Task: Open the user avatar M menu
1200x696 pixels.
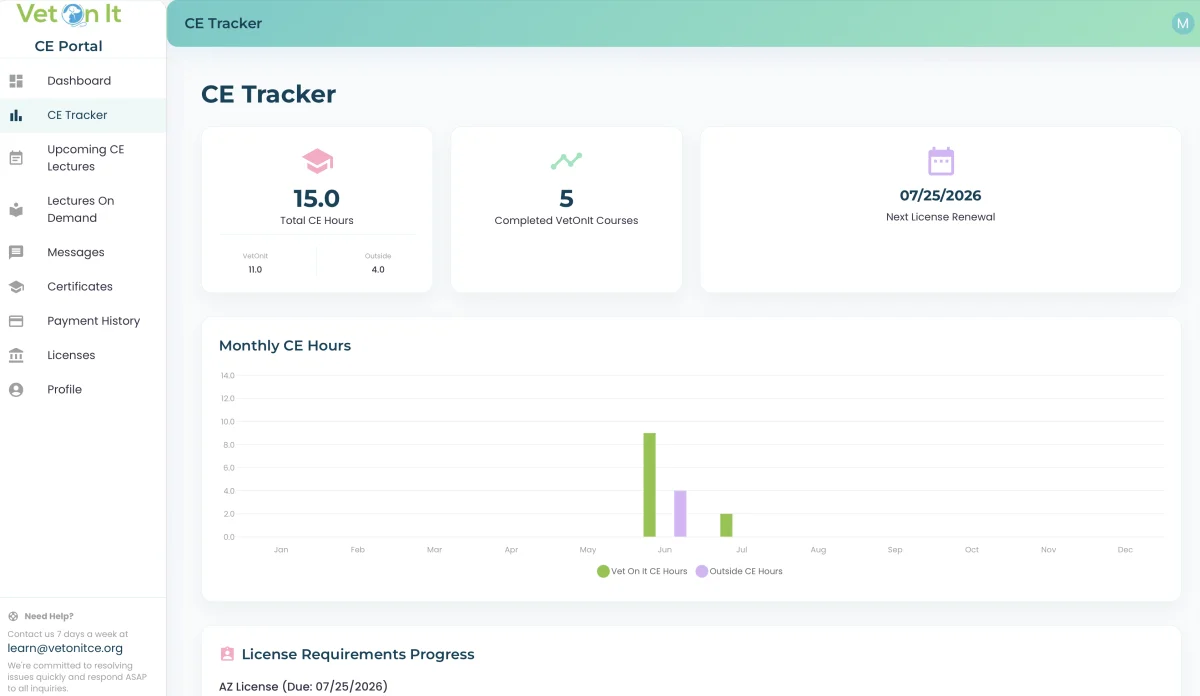Action: (1183, 23)
